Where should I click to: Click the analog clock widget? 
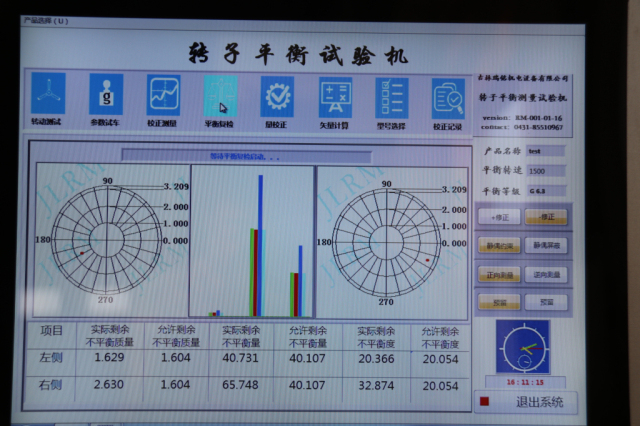tap(523, 347)
